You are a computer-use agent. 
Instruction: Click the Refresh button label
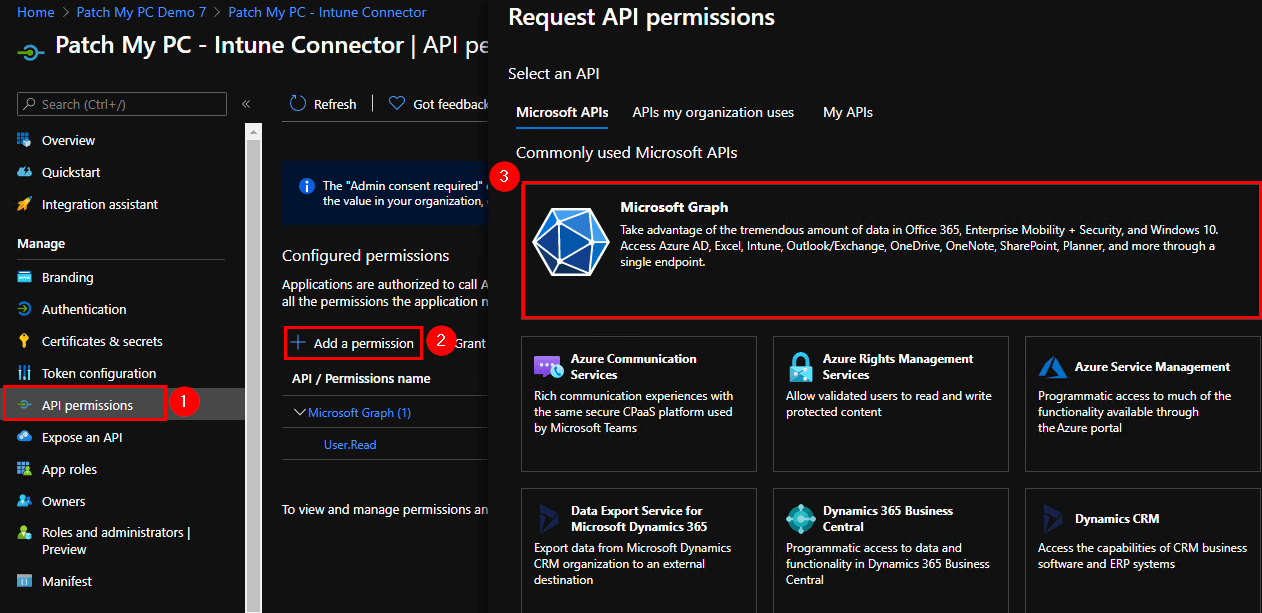pyautogui.click(x=335, y=104)
